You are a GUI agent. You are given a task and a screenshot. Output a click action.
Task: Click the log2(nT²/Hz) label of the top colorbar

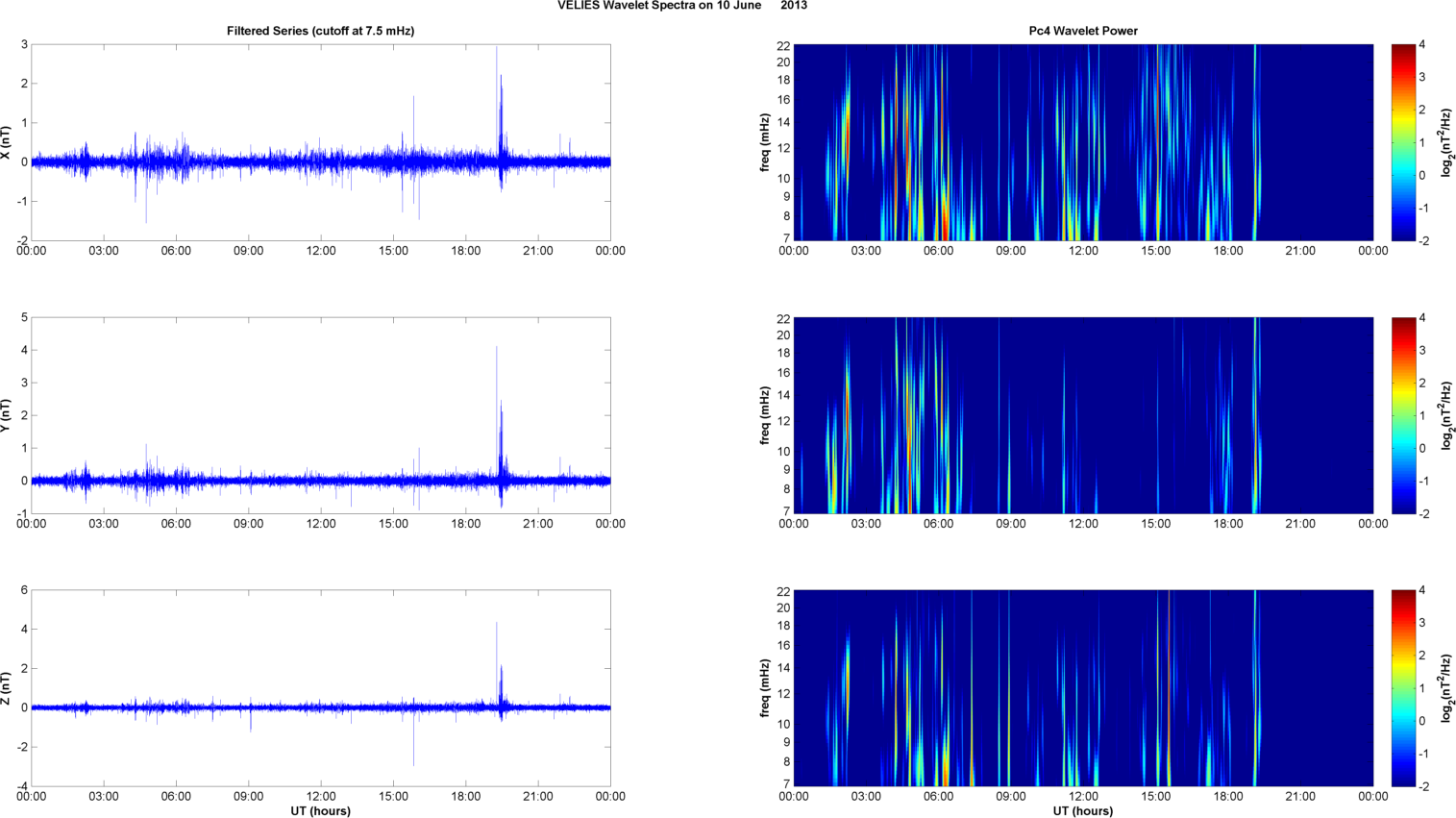(1447, 142)
